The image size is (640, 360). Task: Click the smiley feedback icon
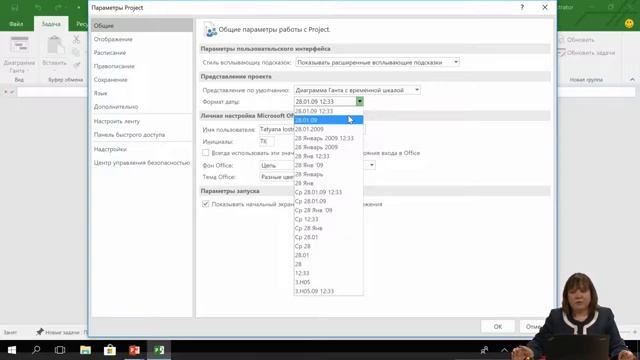[x=629, y=24]
